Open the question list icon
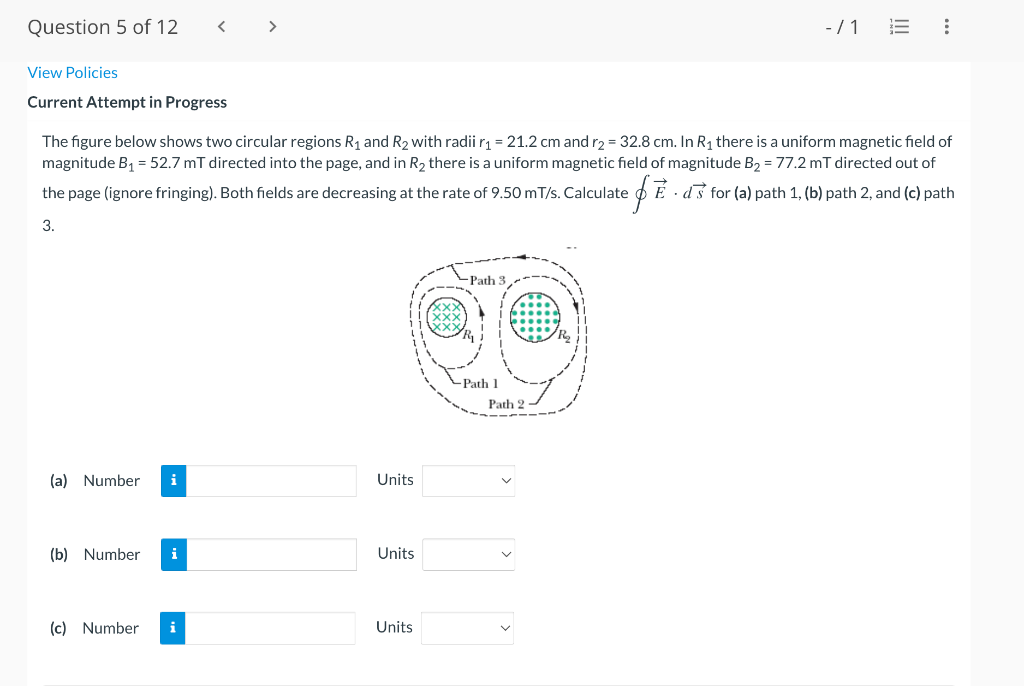Screen dimensions: 1024x686 pyautogui.click(x=899, y=27)
